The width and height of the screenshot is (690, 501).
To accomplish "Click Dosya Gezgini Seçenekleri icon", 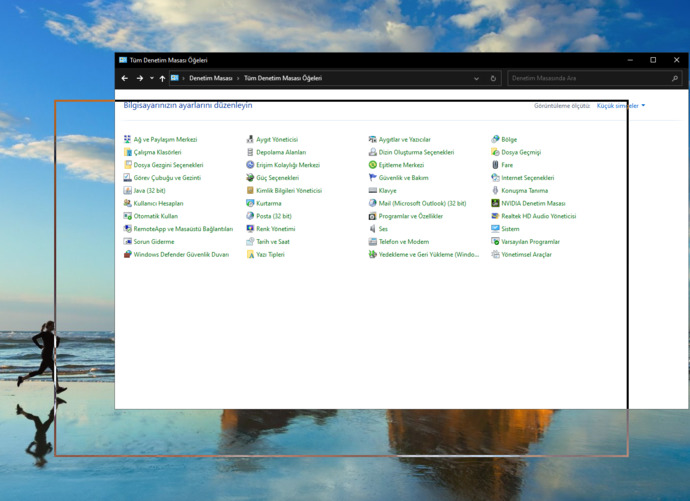I will tap(128, 165).
